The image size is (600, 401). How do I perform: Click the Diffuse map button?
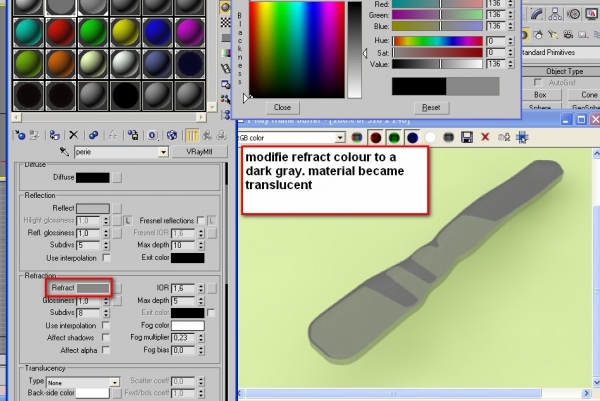(117, 177)
